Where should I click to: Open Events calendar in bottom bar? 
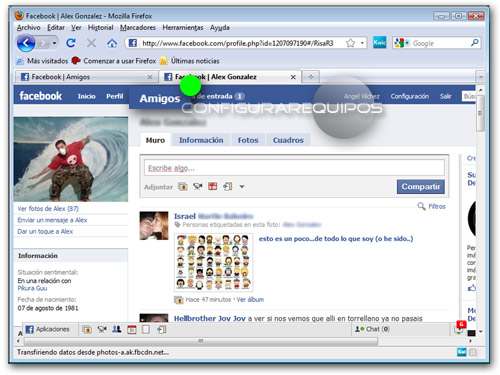coord(132,329)
